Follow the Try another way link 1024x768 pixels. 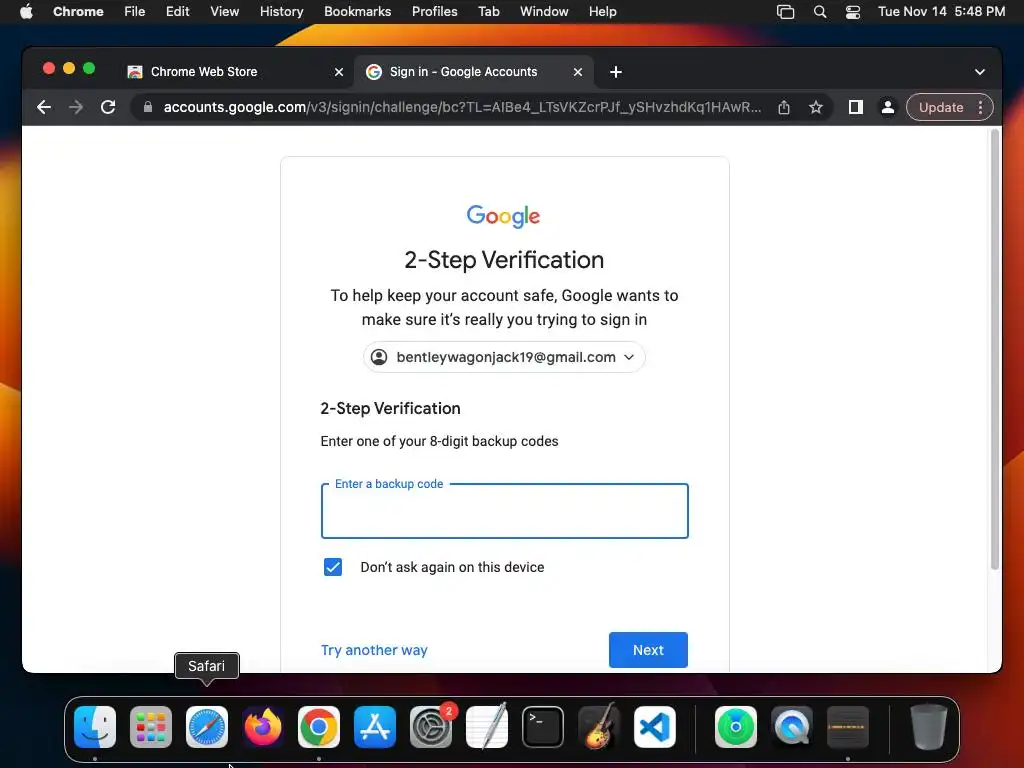pyautogui.click(x=374, y=650)
